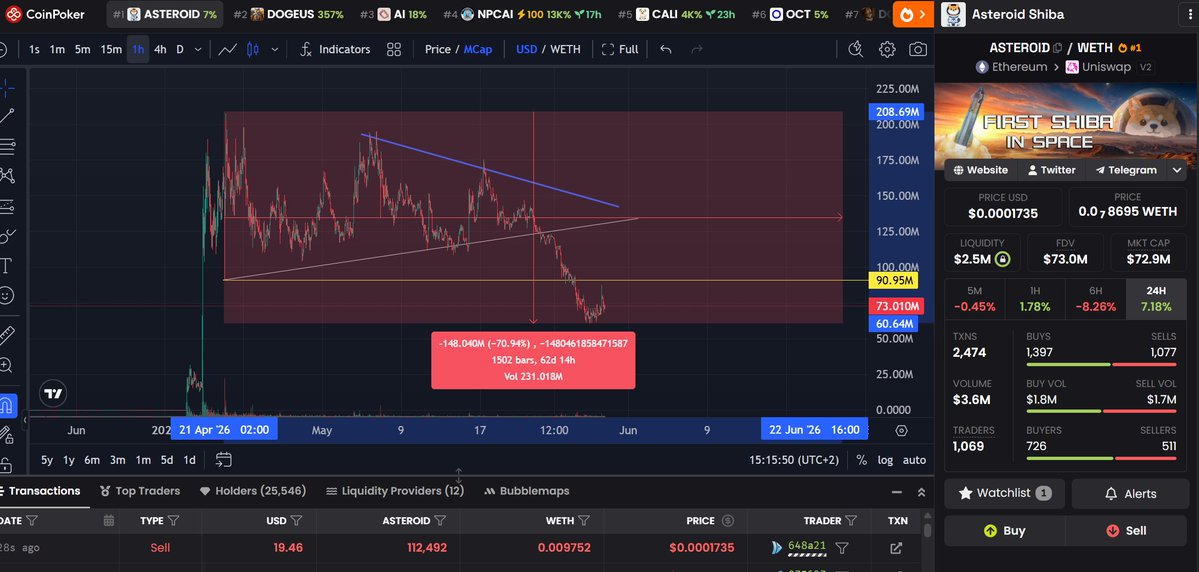This screenshot has height=572, width=1199.
Task: Select the ruler measure tool
Action: tap(7, 335)
